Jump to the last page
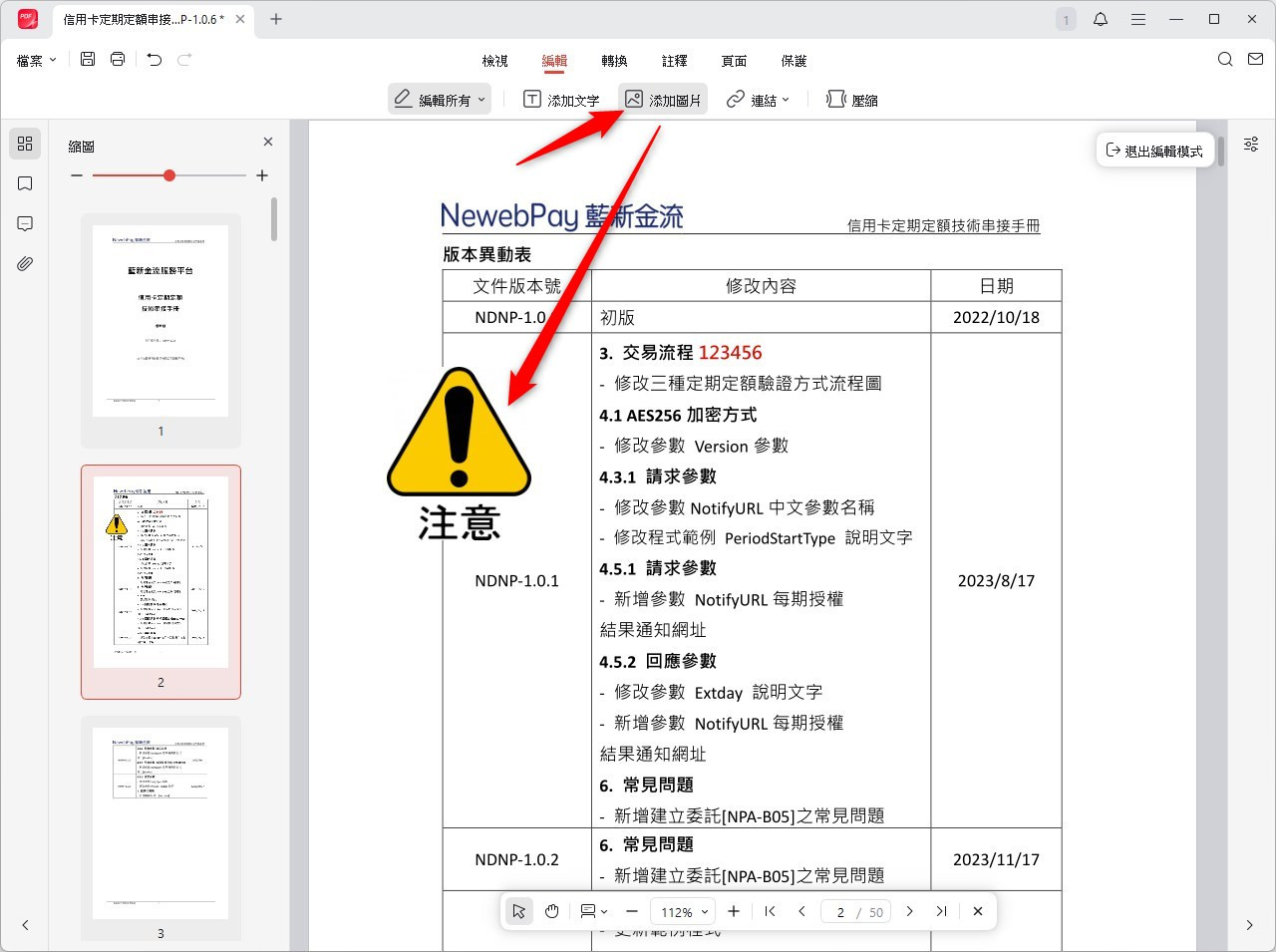This screenshot has height=952, width=1276. (941, 911)
